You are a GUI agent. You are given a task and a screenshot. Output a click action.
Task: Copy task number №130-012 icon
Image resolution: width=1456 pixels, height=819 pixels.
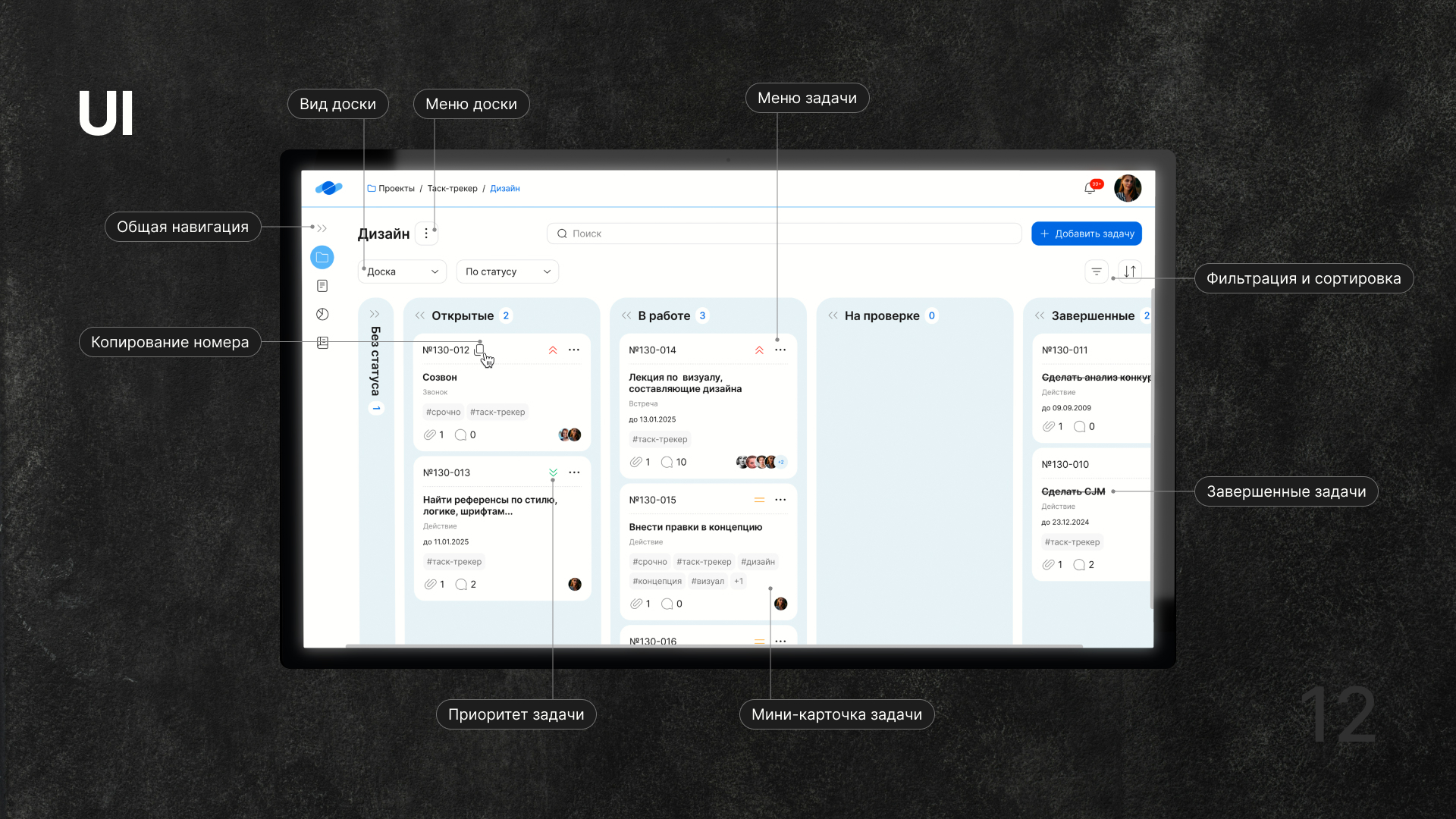(479, 350)
